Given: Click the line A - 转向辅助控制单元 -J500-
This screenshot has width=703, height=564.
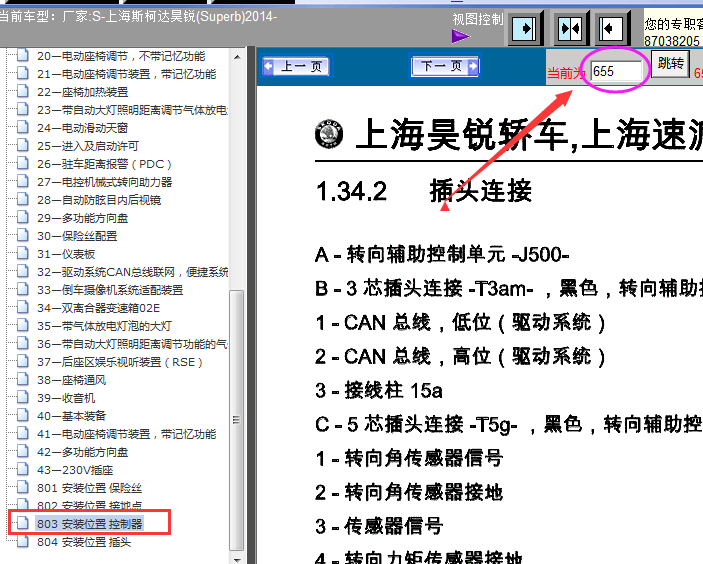Looking at the screenshot, I should pyautogui.click(x=442, y=255).
